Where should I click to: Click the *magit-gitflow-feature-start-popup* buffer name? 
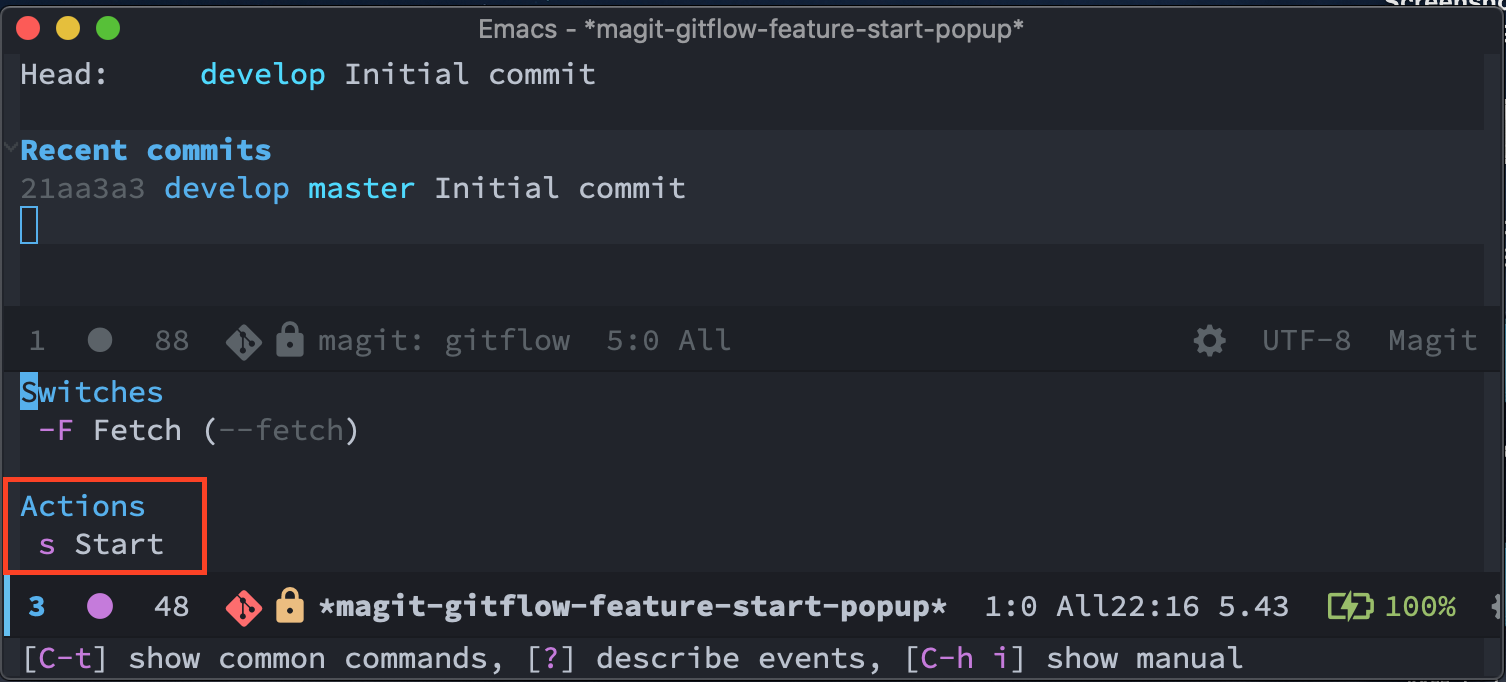(x=633, y=606)
